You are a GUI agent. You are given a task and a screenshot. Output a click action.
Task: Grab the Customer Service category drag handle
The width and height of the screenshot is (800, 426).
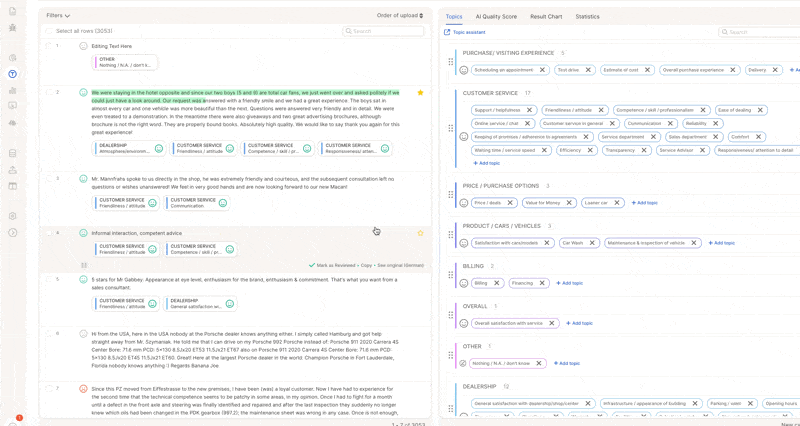[451, 128]
